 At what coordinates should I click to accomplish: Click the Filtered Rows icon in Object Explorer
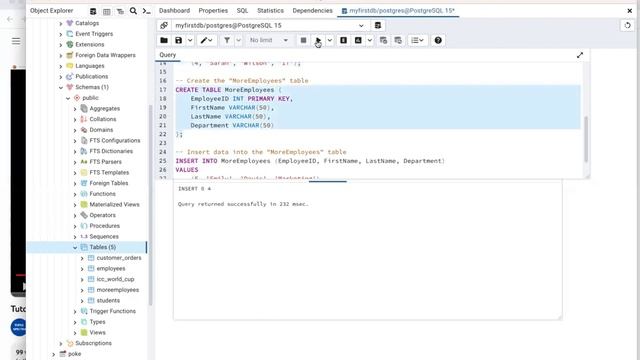coord(120,11)
